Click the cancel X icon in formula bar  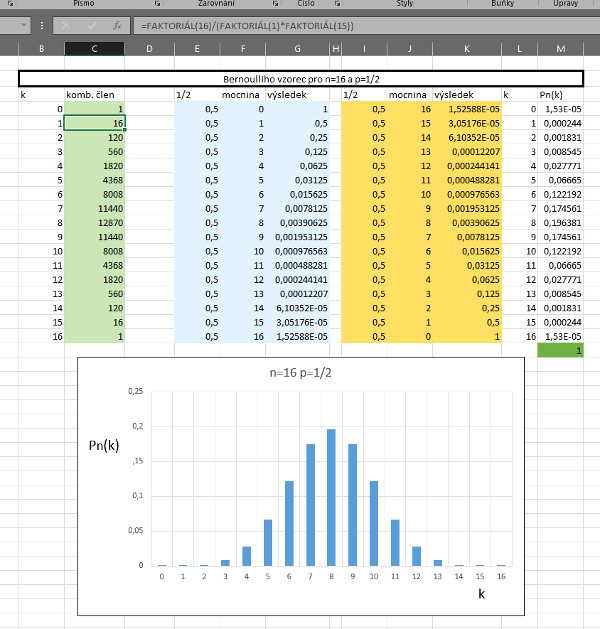[x=66, y=26]
